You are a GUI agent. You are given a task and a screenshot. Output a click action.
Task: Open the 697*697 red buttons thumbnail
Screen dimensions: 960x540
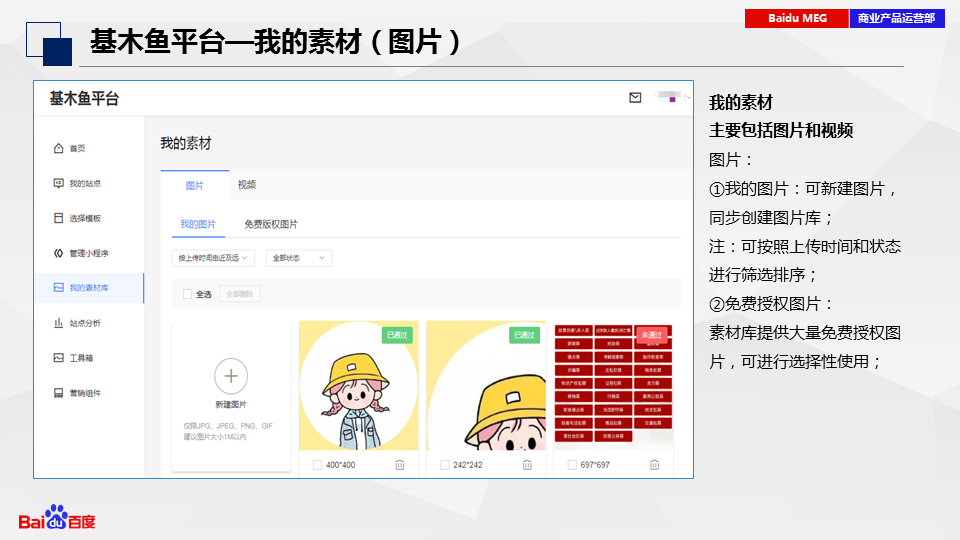613,386
